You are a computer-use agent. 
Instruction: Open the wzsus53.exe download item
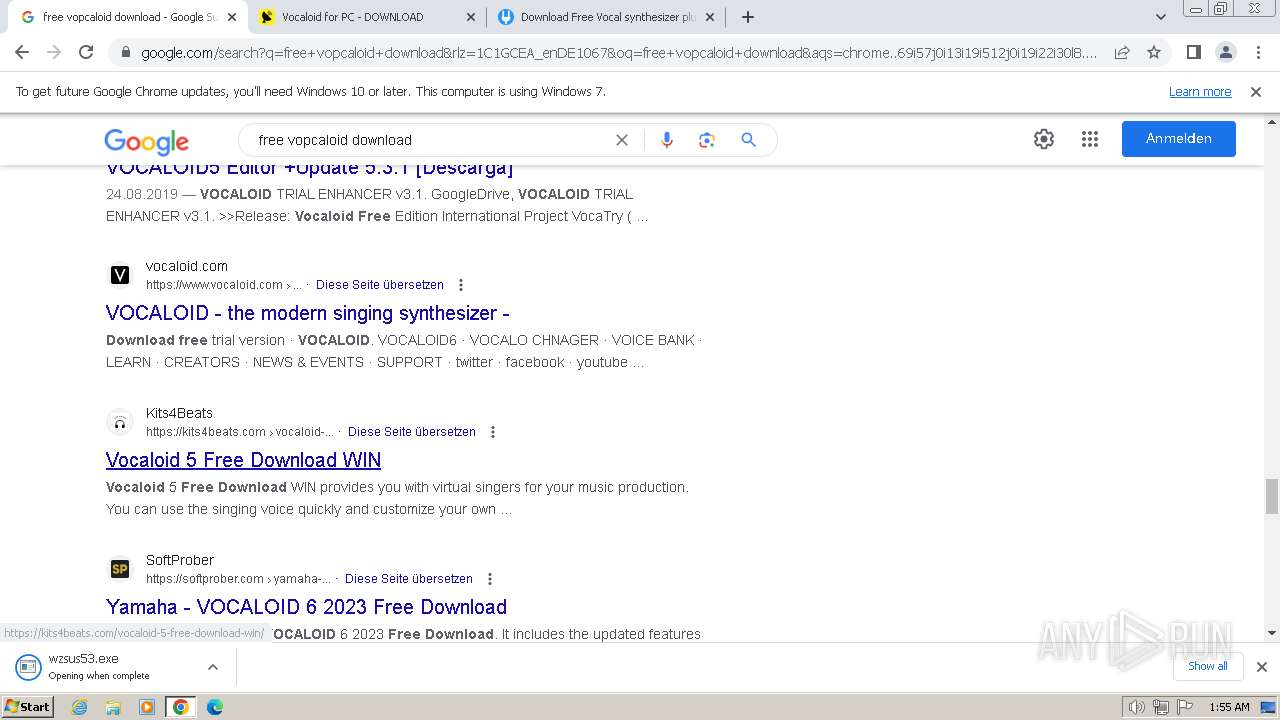click(x=100, y=667)
